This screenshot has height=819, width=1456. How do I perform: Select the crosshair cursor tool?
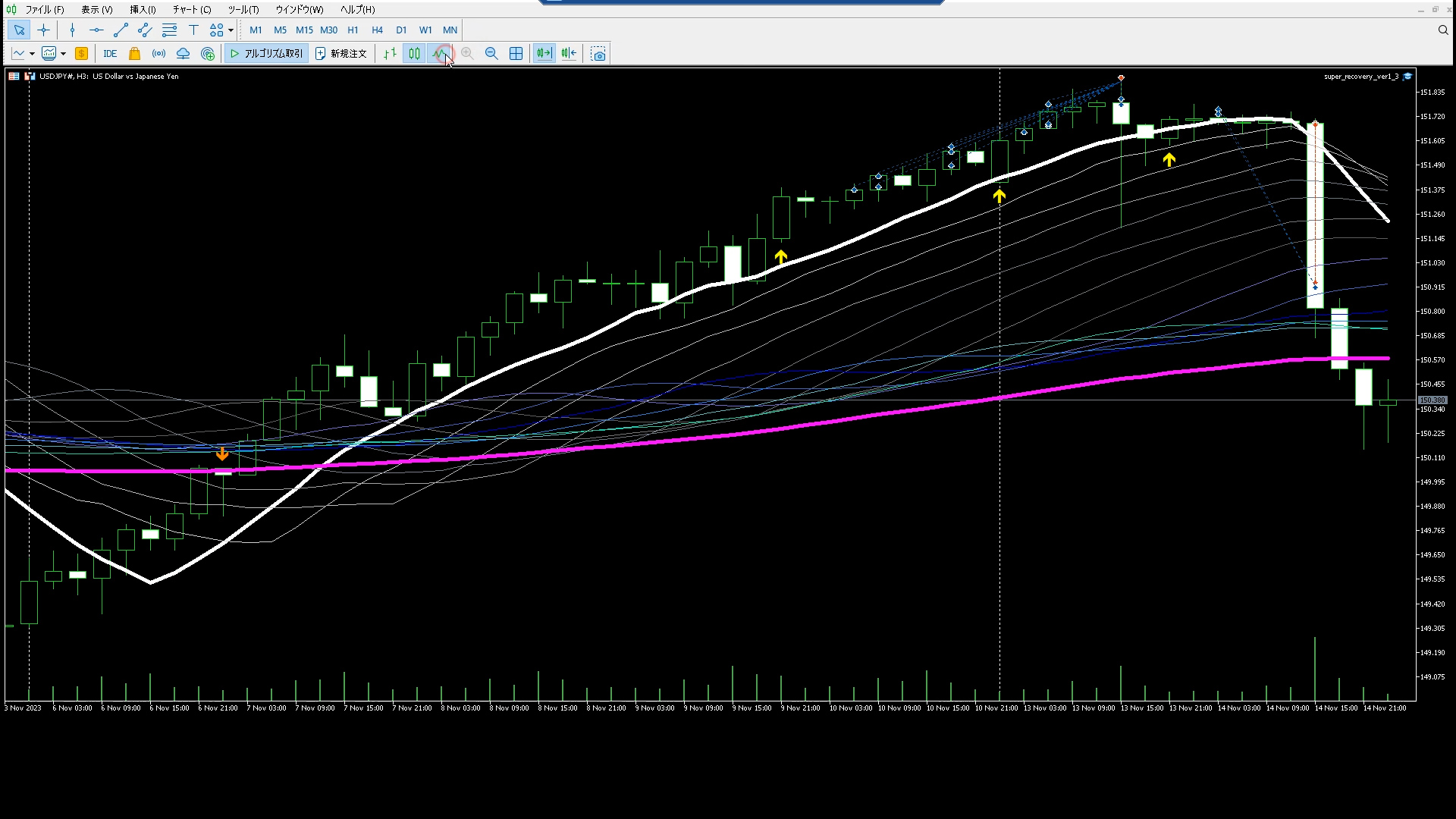[x=43, y=30]
